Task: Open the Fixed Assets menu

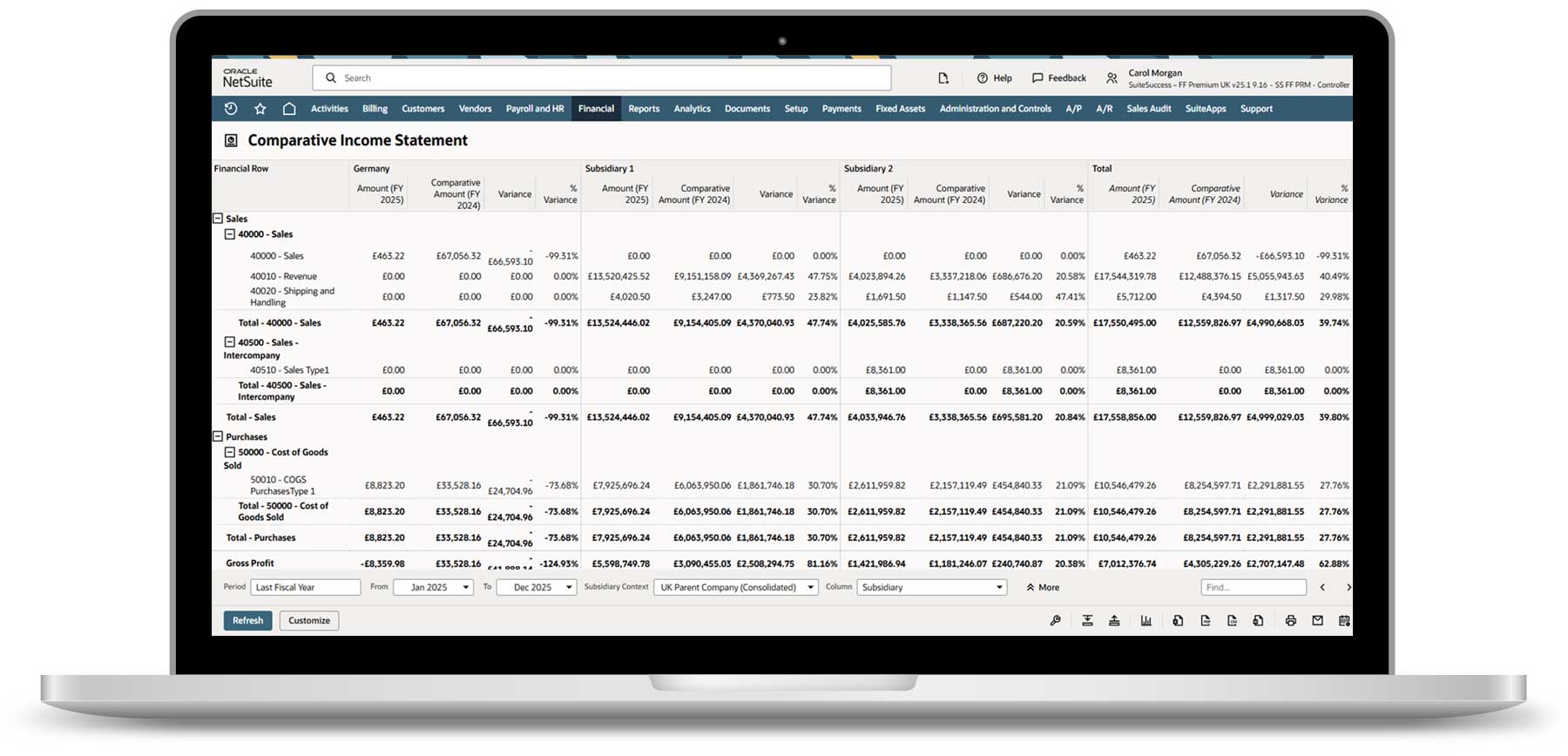Action: click(x=901, y=109)
